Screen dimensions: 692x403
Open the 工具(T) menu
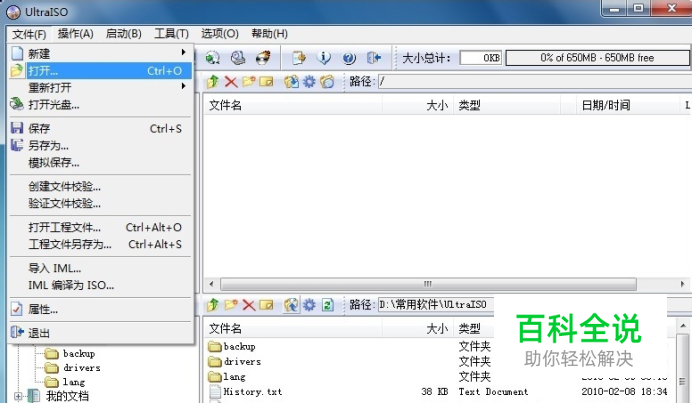(171, 34)
